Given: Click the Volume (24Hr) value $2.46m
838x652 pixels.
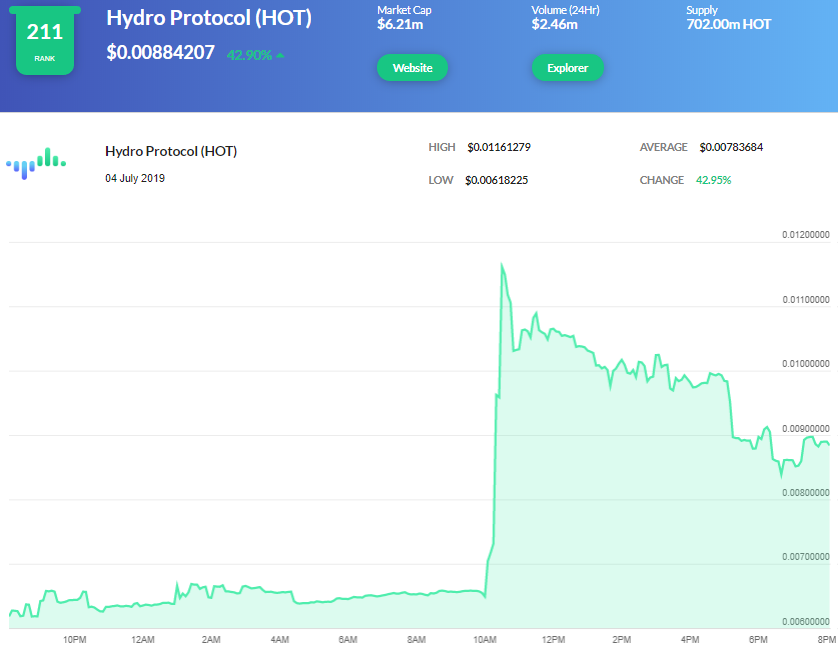Looking at the screenshot, I should point(554,25).
